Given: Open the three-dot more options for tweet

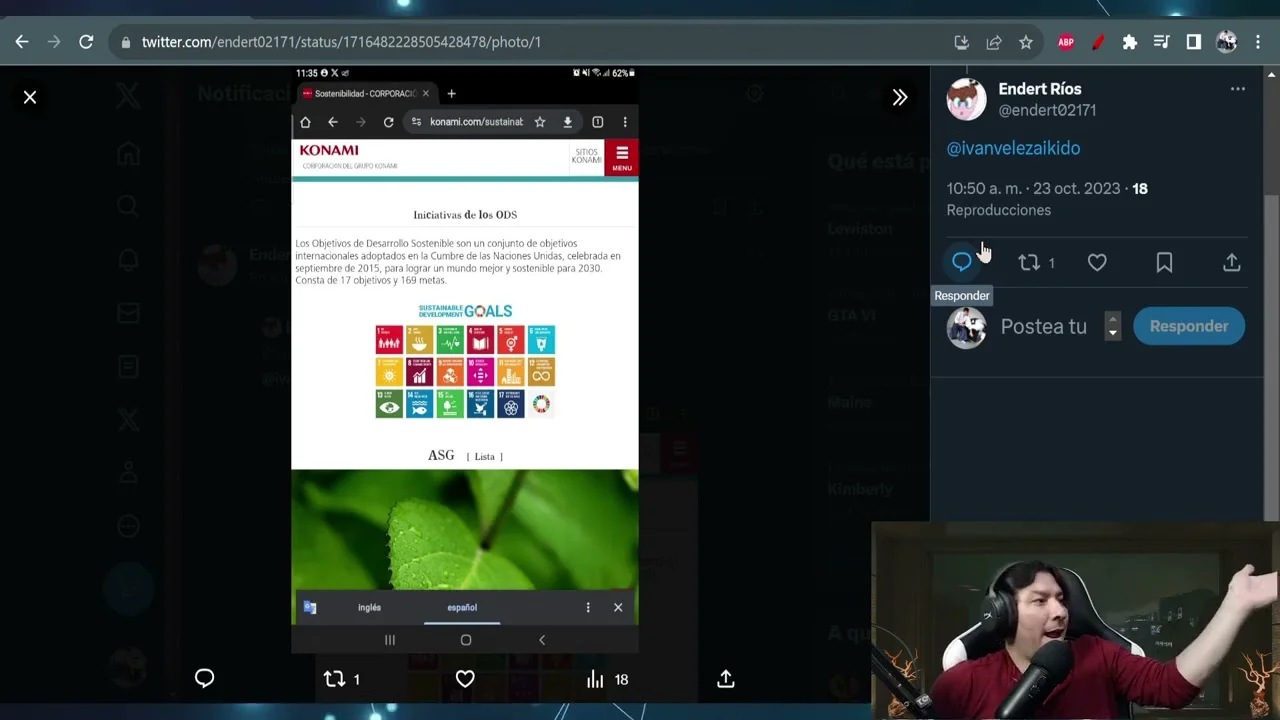Looking at the screenshot, I should tap(1237, 89).
